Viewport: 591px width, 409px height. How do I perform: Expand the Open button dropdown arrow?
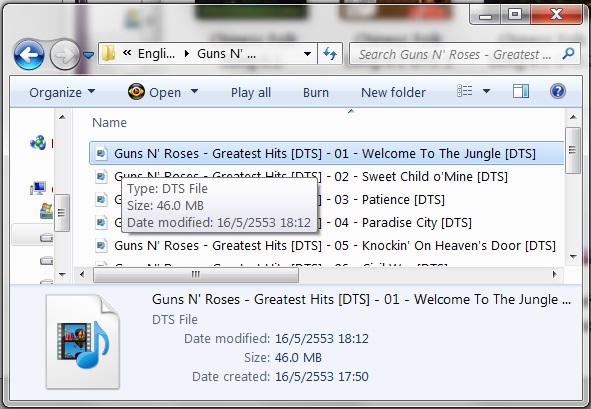[x=194, y=92]
